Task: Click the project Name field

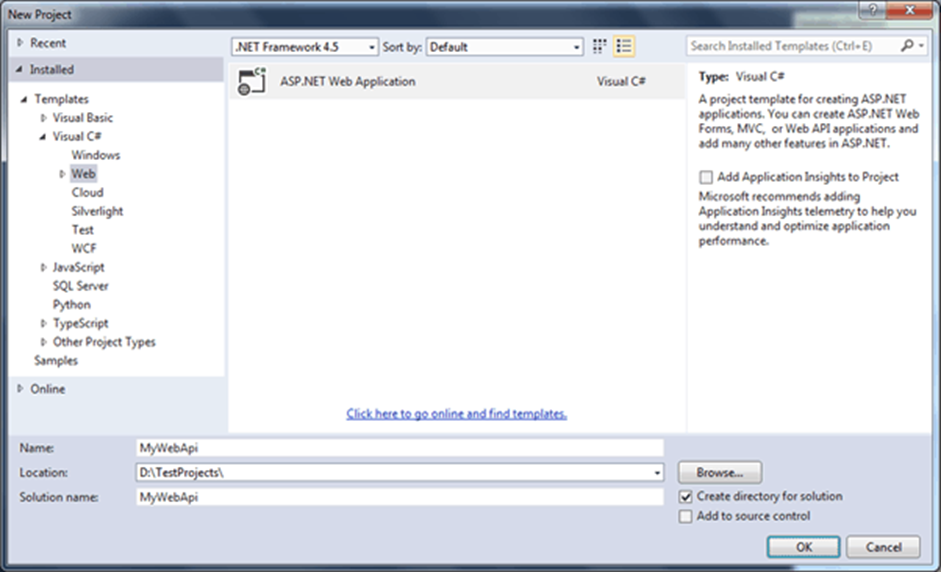Action: coord(400,448)
